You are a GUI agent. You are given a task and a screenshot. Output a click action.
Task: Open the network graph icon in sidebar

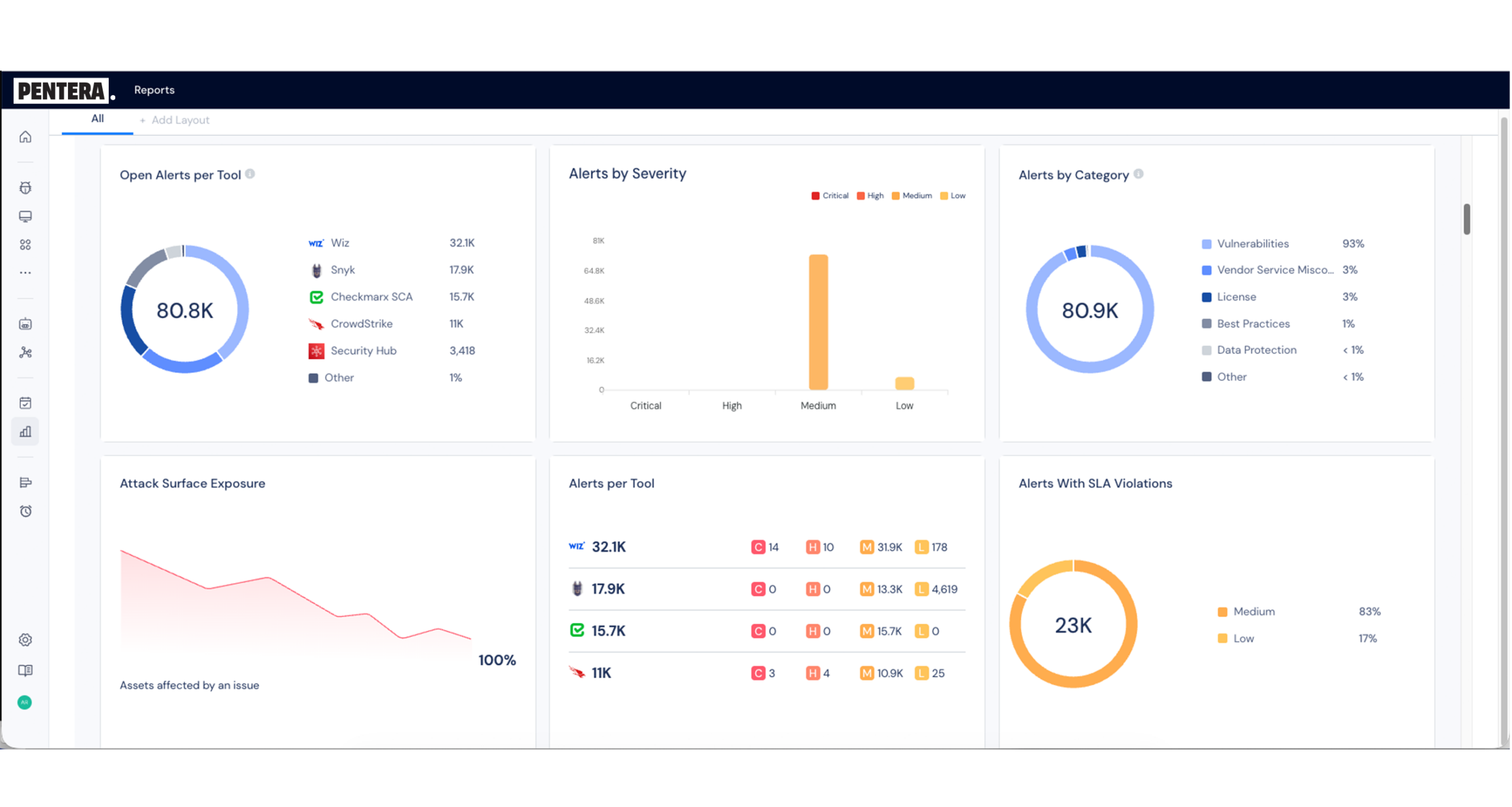point(25,352)
